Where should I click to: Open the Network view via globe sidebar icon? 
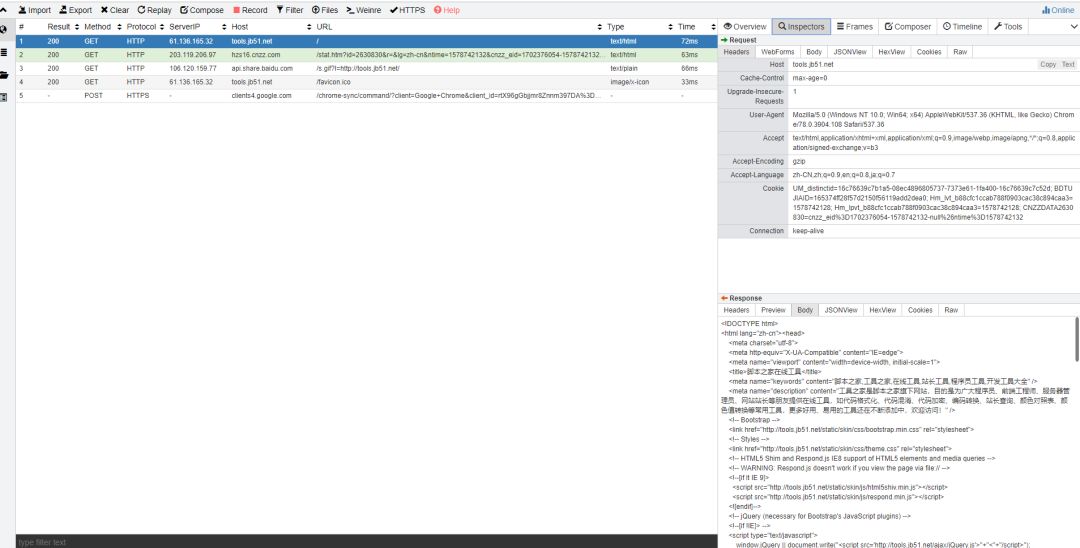point(4,30)
